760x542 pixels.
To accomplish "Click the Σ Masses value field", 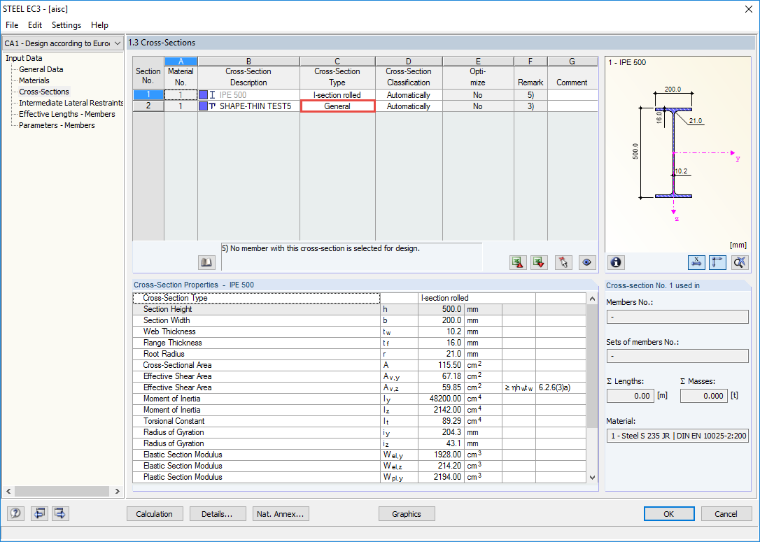I will pyautogui.click(x=704, y=396).
